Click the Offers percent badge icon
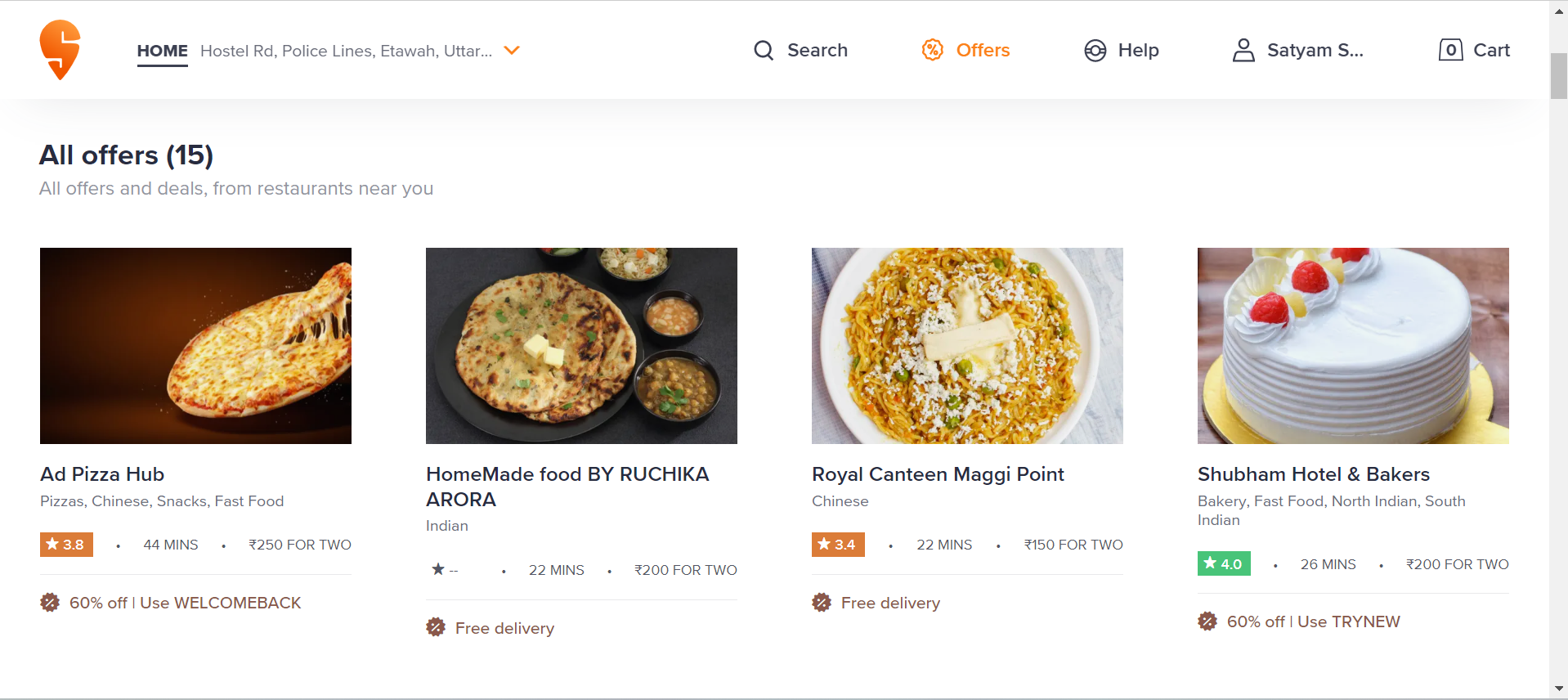Image resolution: width=1568 pixels, height=700 pixels. tap(932, 50)
